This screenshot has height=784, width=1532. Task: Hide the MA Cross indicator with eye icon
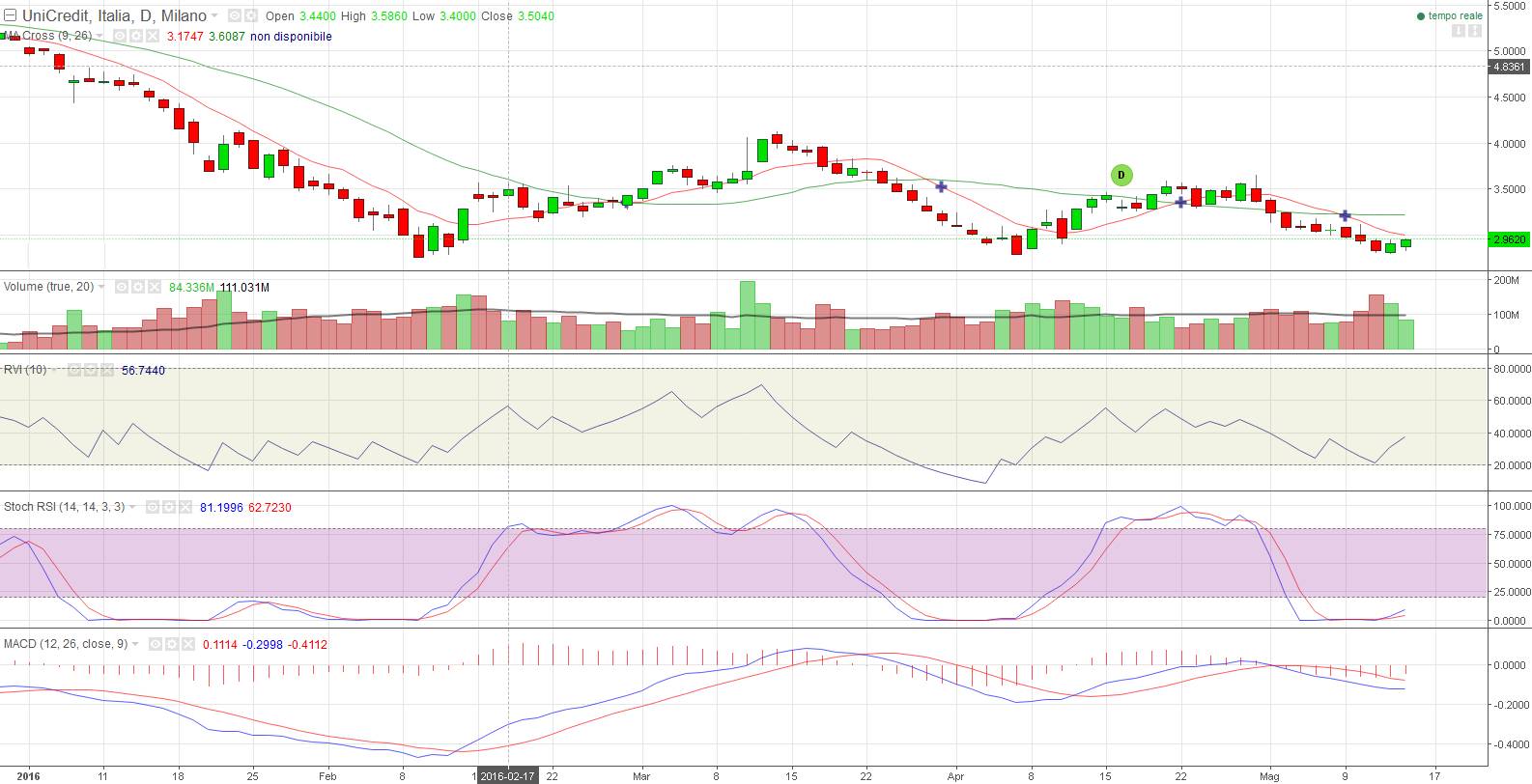(120, 36)
